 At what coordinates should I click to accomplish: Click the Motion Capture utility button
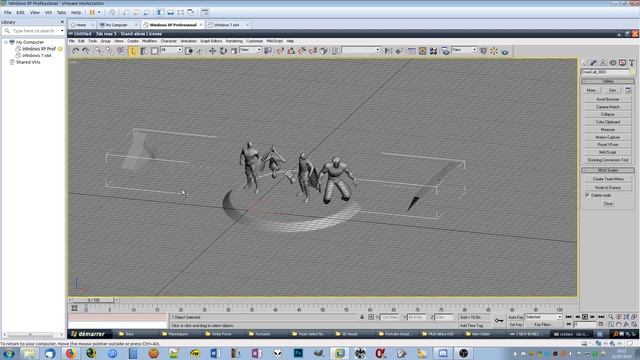point(608,137)
